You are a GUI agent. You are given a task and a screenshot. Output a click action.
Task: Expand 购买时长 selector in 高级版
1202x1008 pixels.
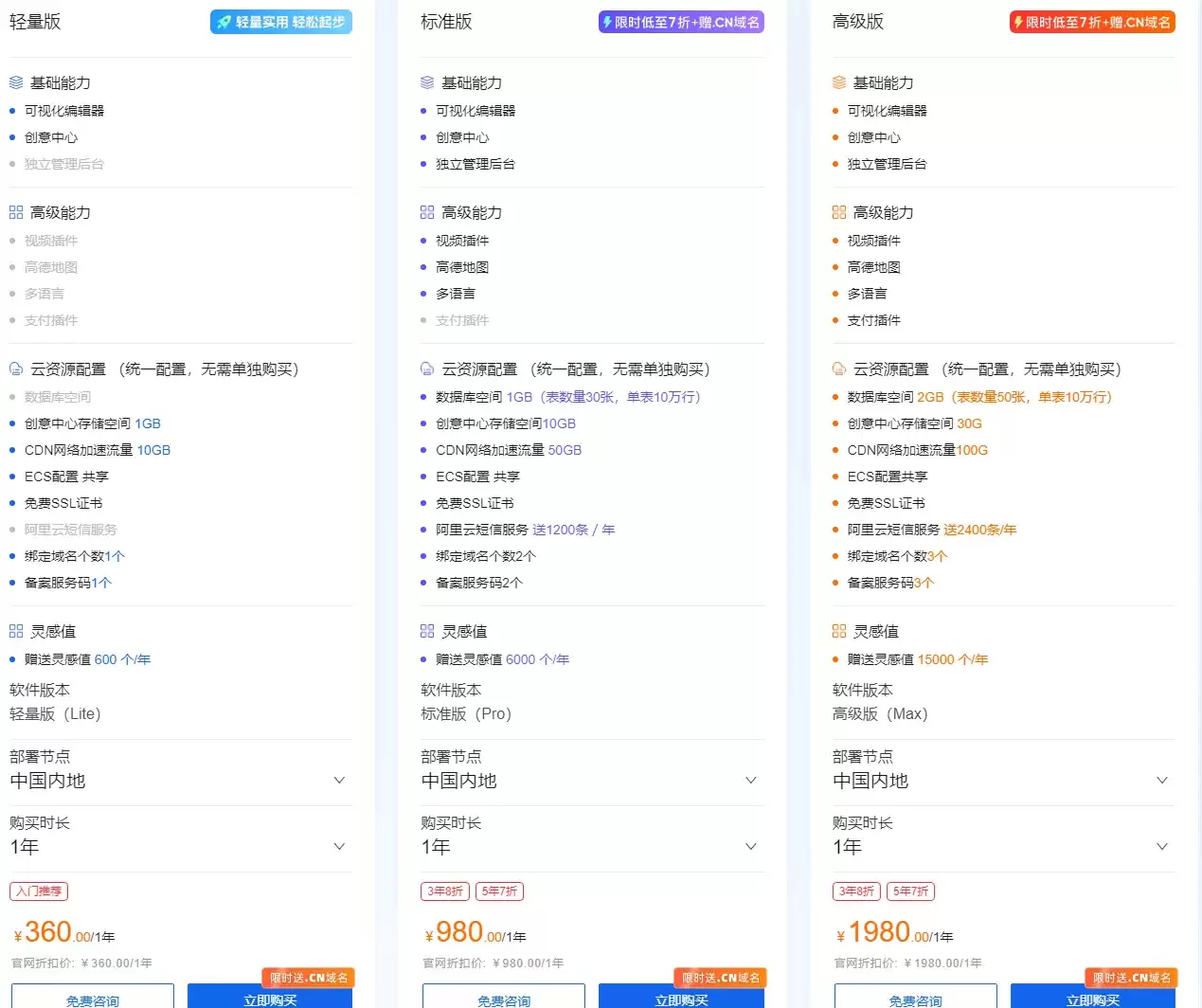(x=1003, y=847)
